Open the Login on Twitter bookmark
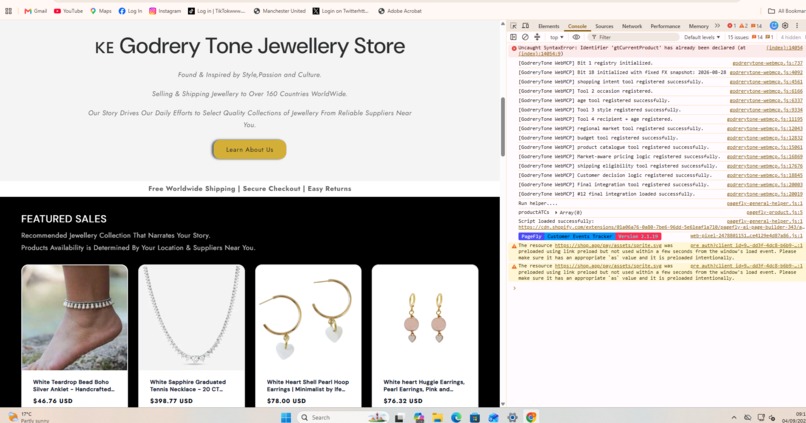The image size is (806, 423). [x=341, y=11]
